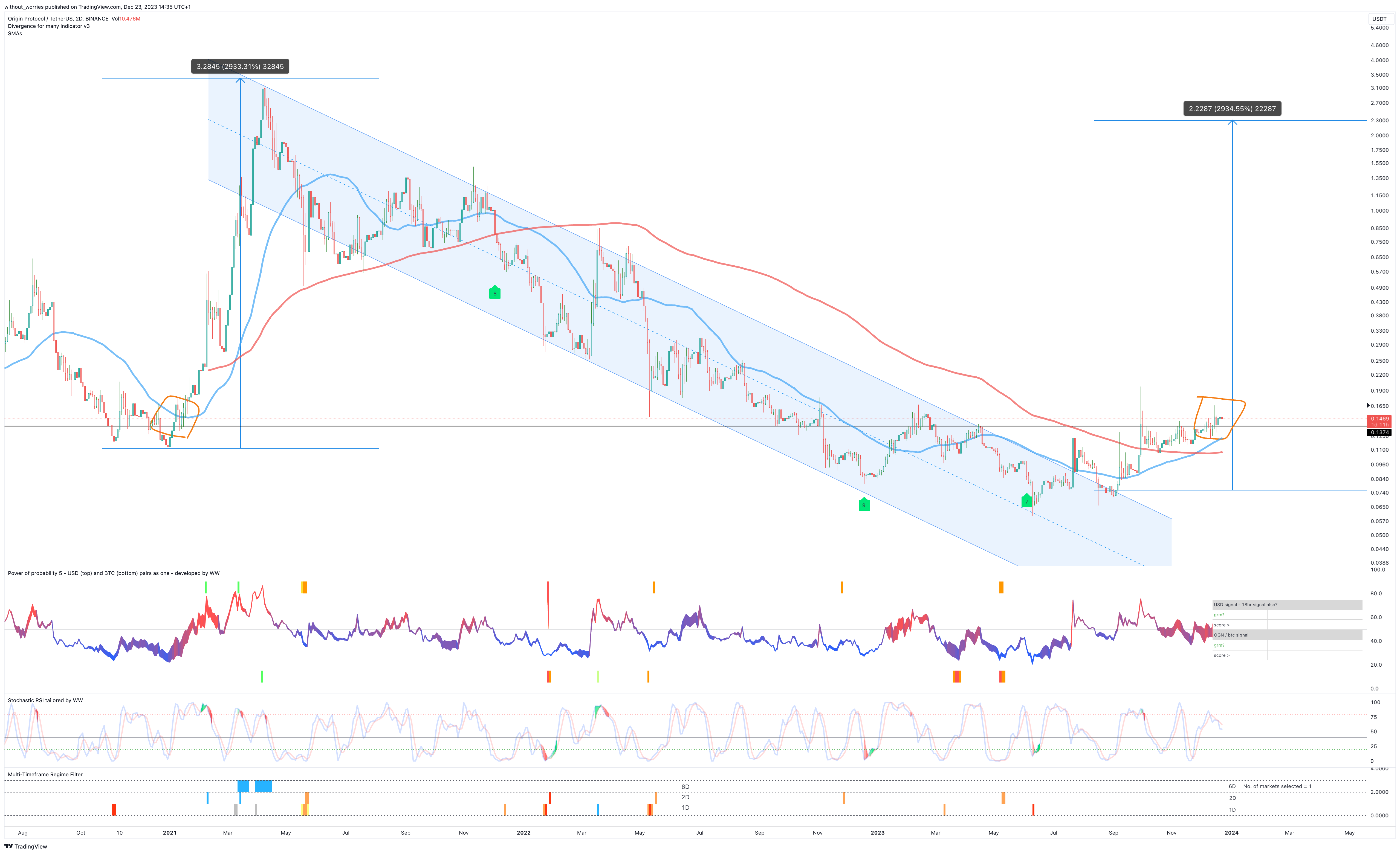The height and width of the screenshot is (854, 1400).
Task: Select the Stochastic RSI tailored by WW title
Action: coord(45,700)
